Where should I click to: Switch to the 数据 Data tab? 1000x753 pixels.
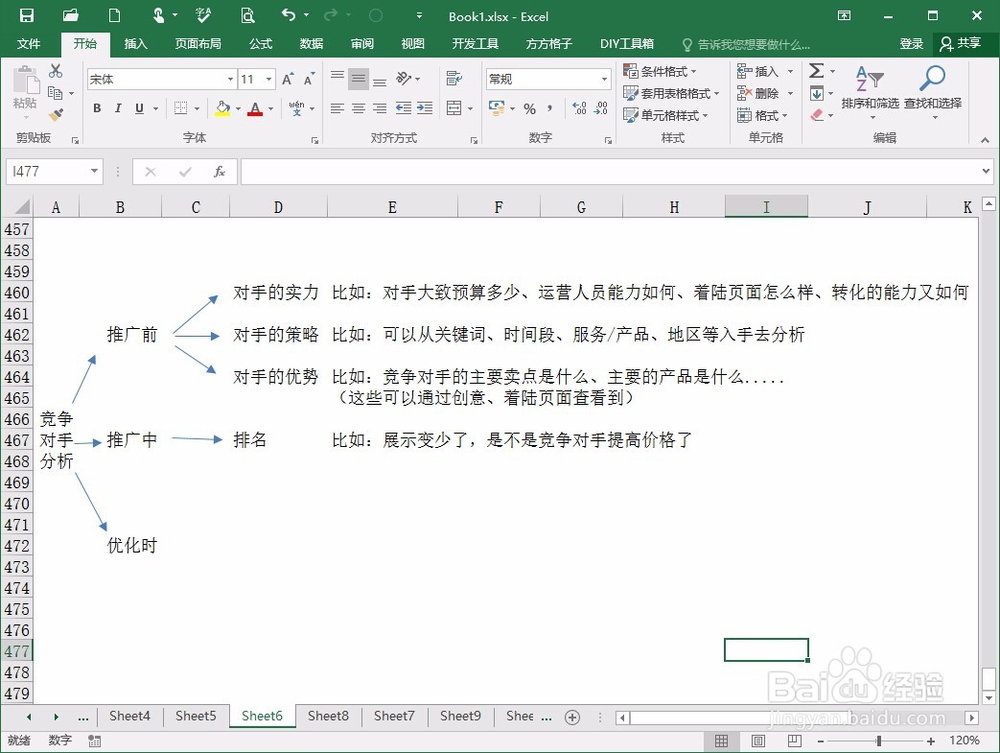[311, 43]
